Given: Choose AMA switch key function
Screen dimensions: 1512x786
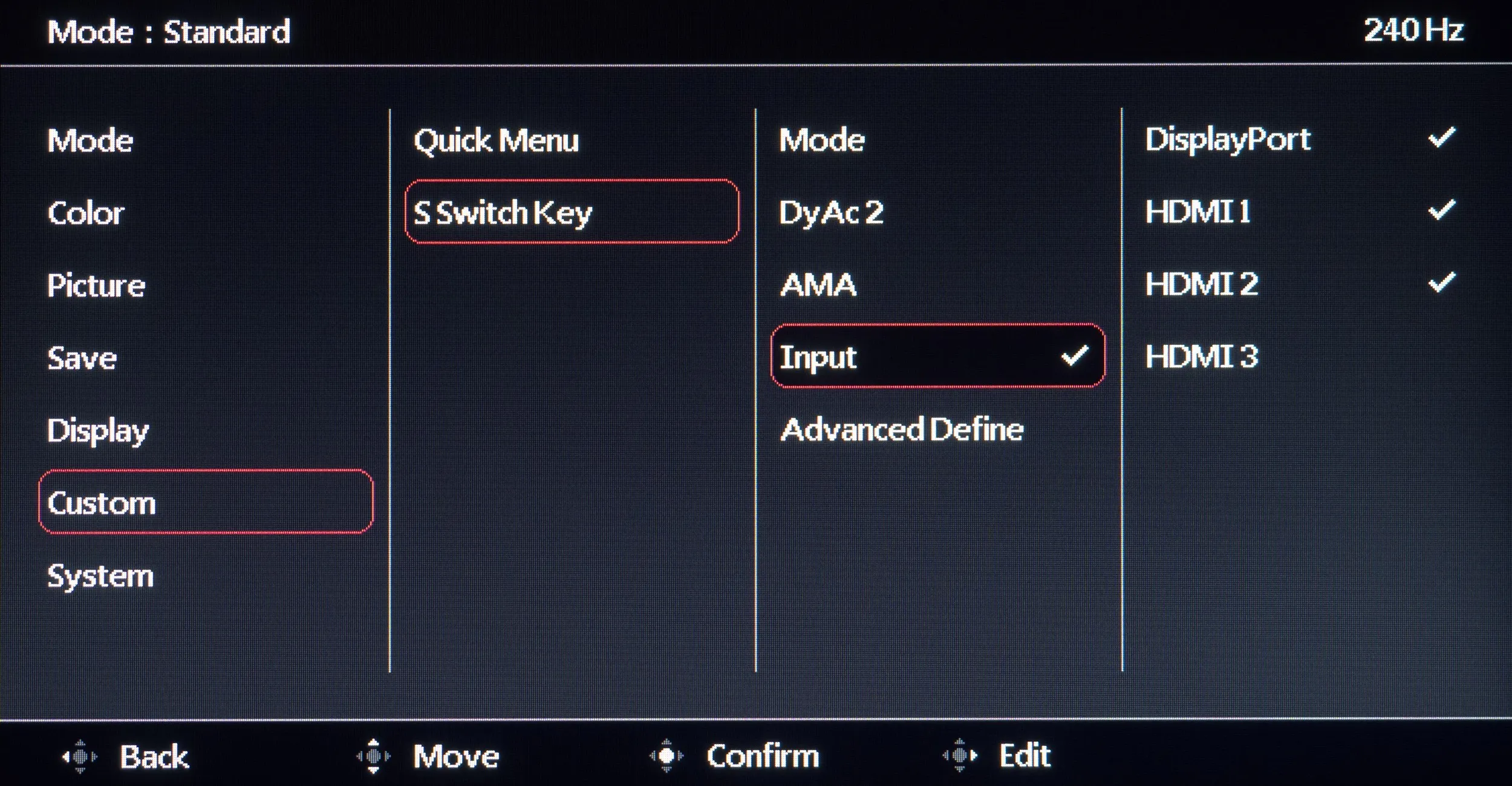Looking at the screenshot, I should coord(818,284).
